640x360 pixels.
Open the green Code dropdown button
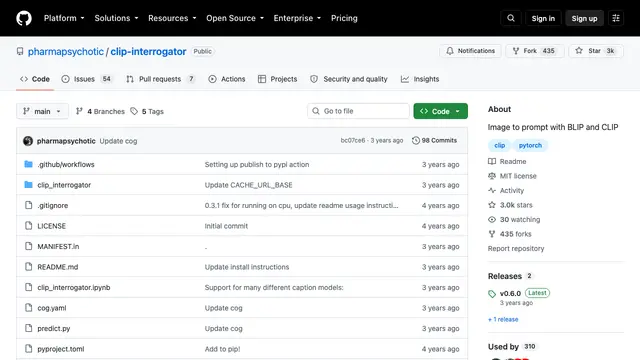[x=440, y=111]
